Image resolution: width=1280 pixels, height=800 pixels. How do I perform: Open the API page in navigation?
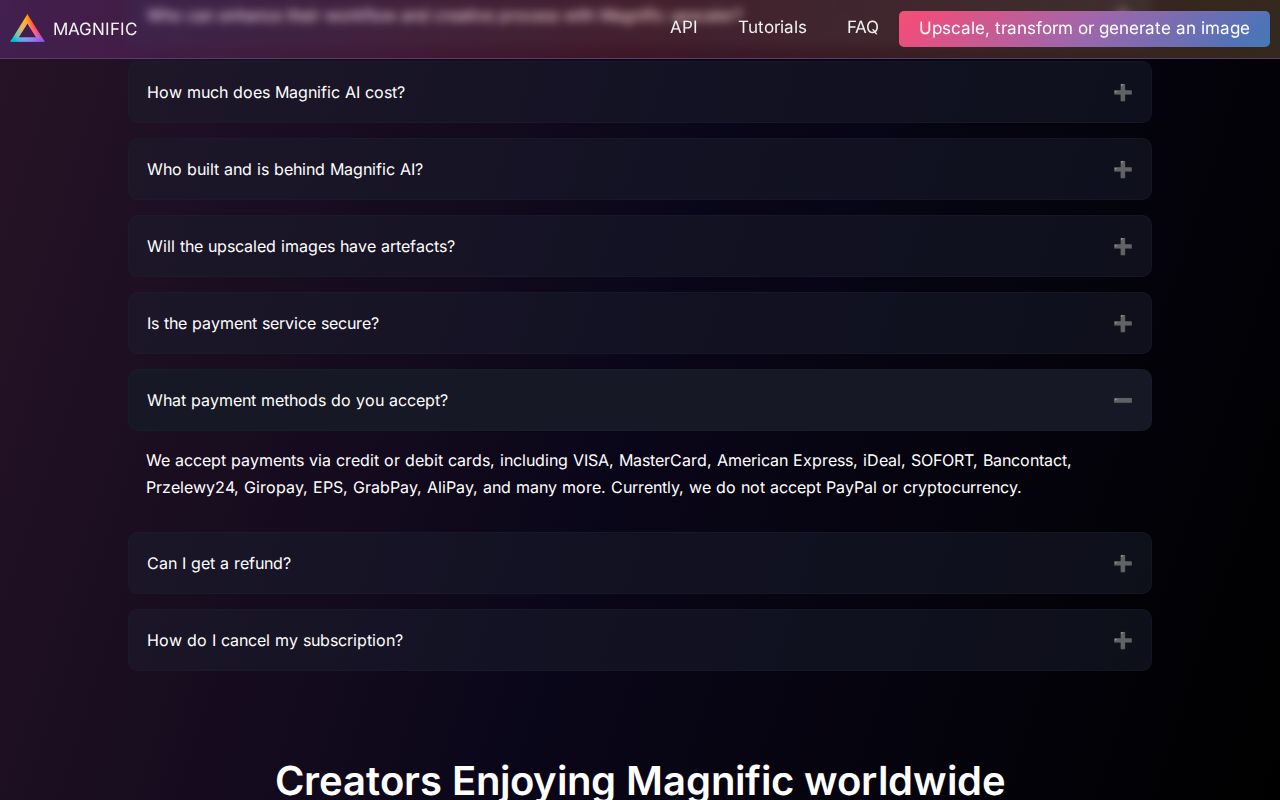pos(684,28)
